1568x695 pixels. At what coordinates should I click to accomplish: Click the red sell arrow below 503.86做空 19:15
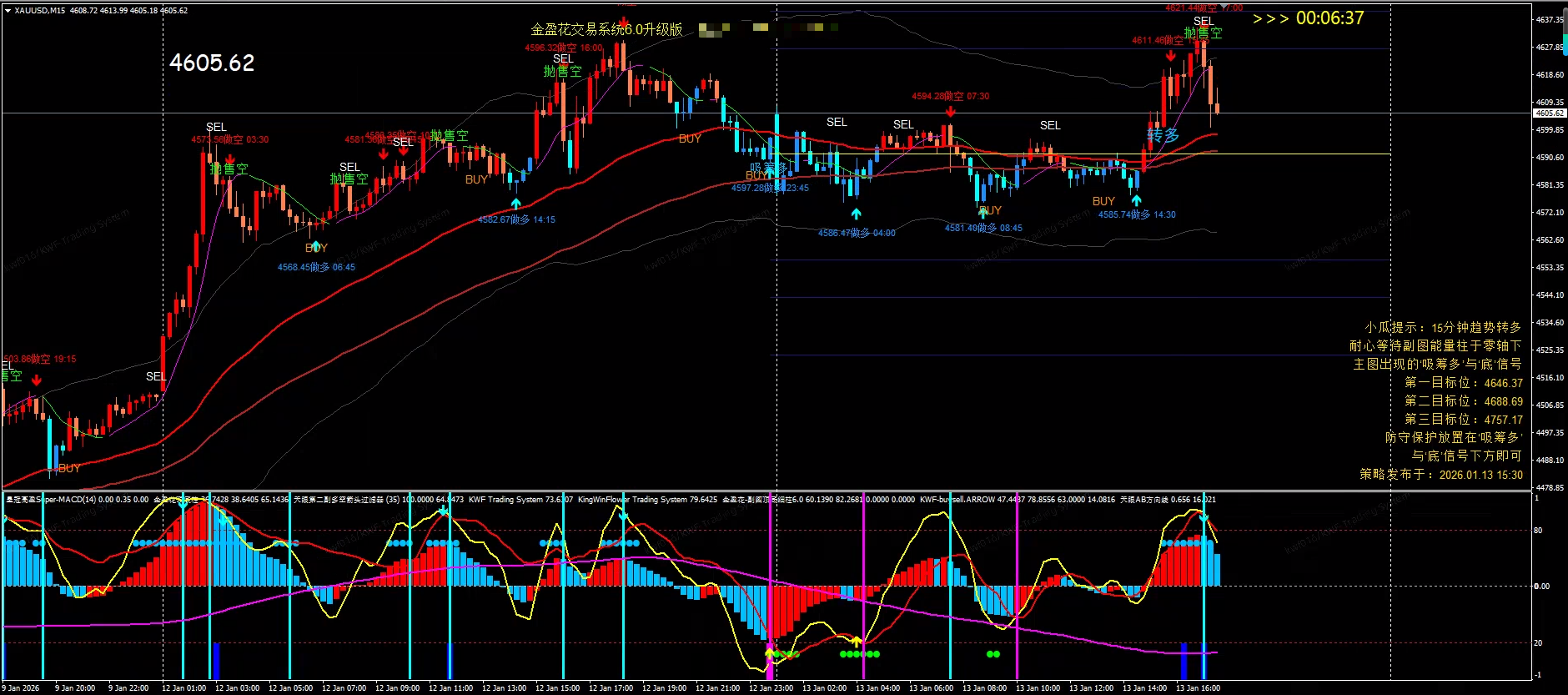[x=37, y=380]
